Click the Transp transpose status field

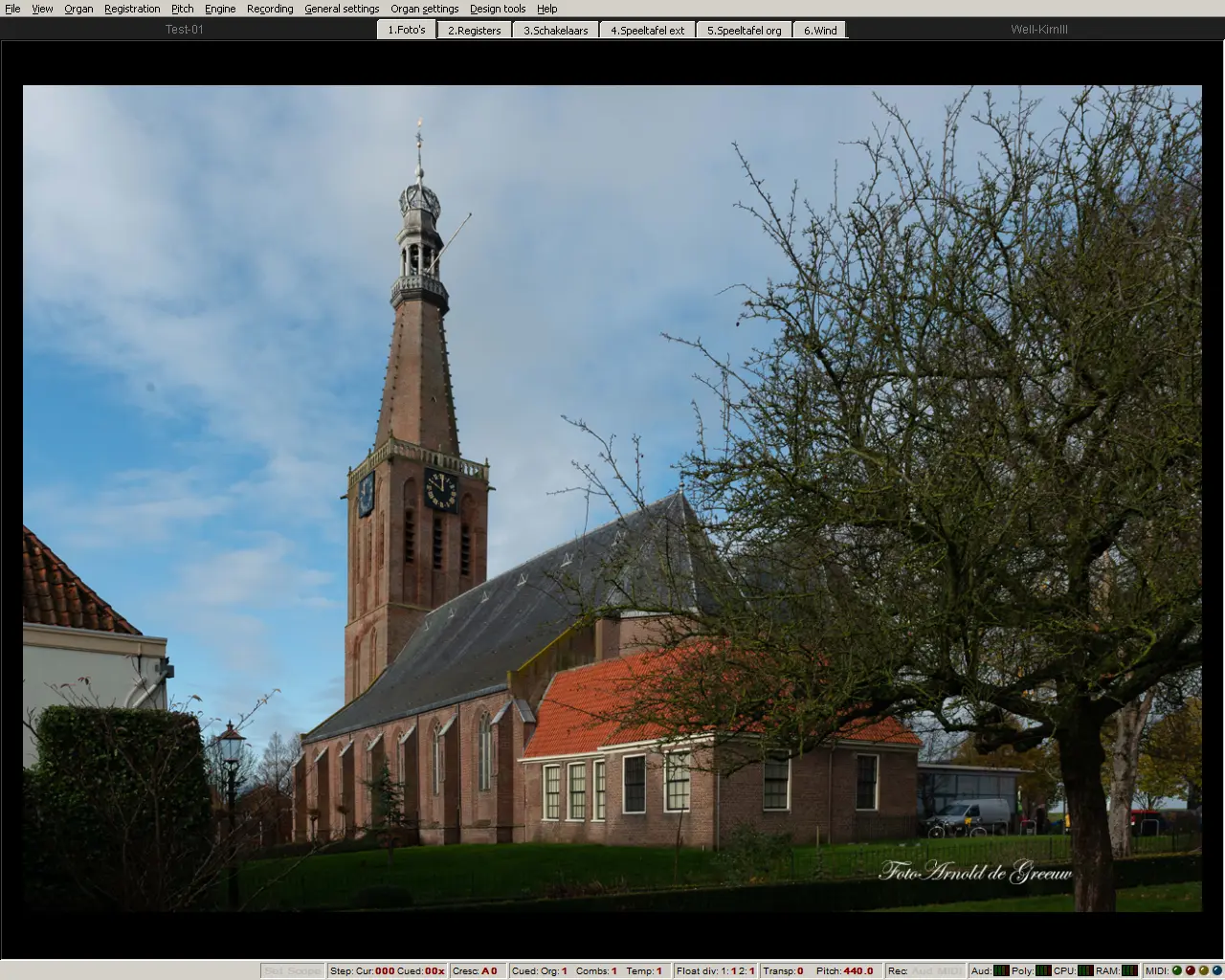[783, 970]
